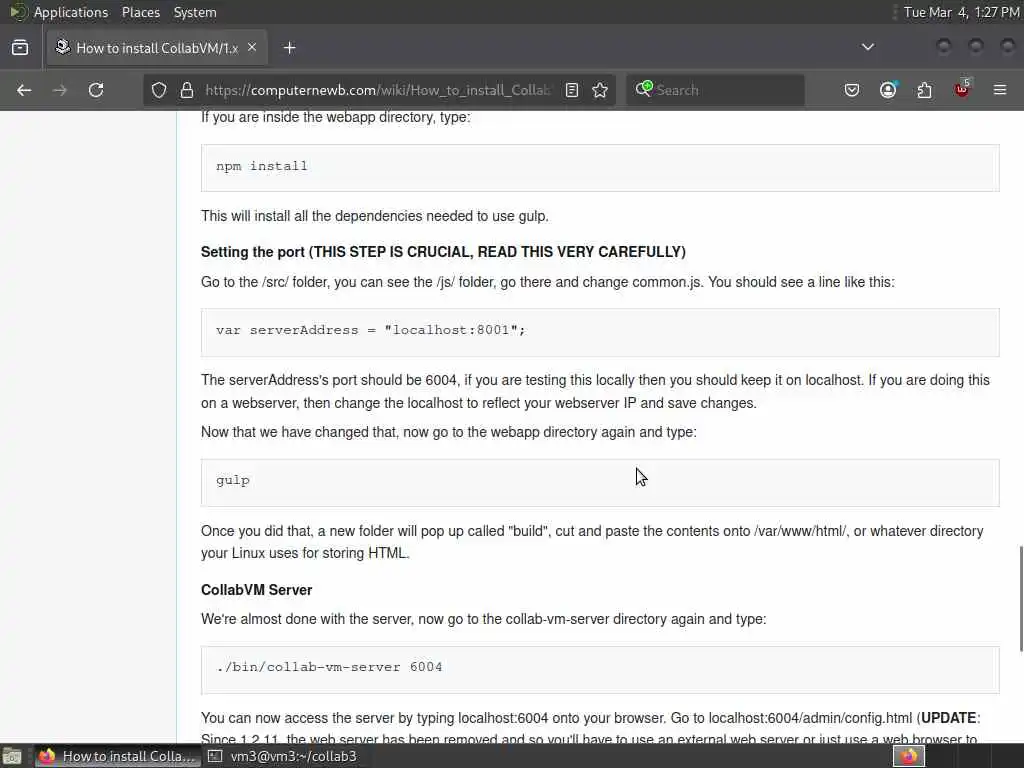Click the var serverAddress code line
Viewport: 1024px width, 768px height.
click(370, 330)
